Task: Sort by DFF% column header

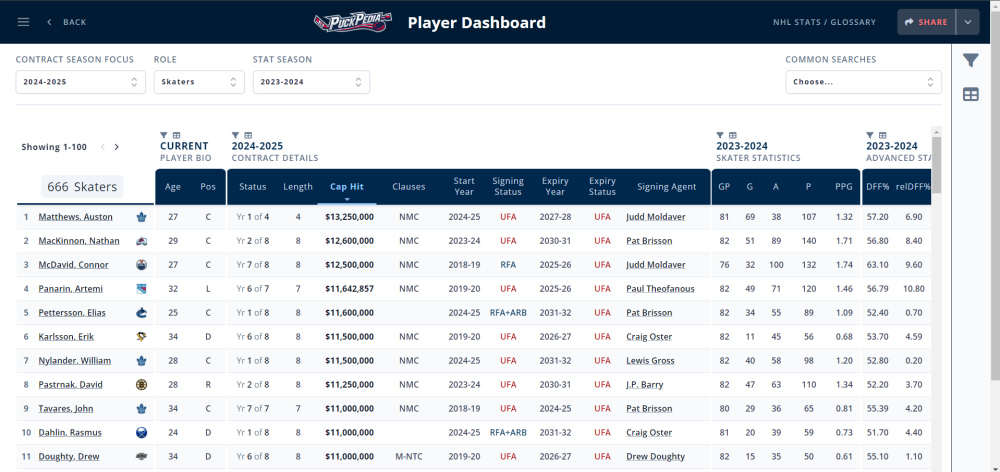Action: tap(878, 187)
